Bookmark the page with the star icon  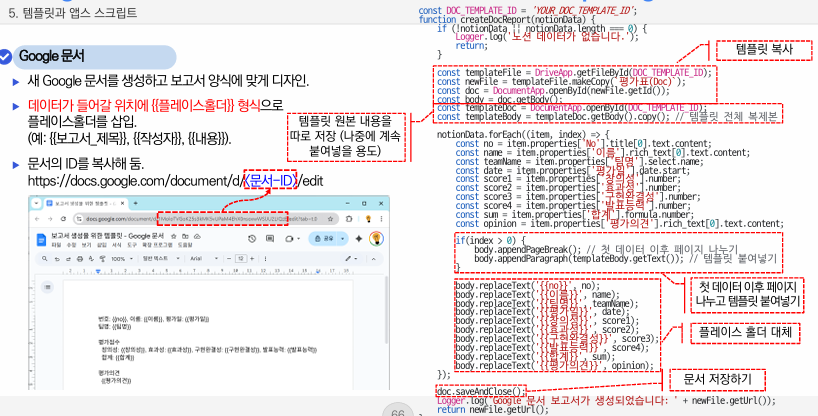point(330,219)
